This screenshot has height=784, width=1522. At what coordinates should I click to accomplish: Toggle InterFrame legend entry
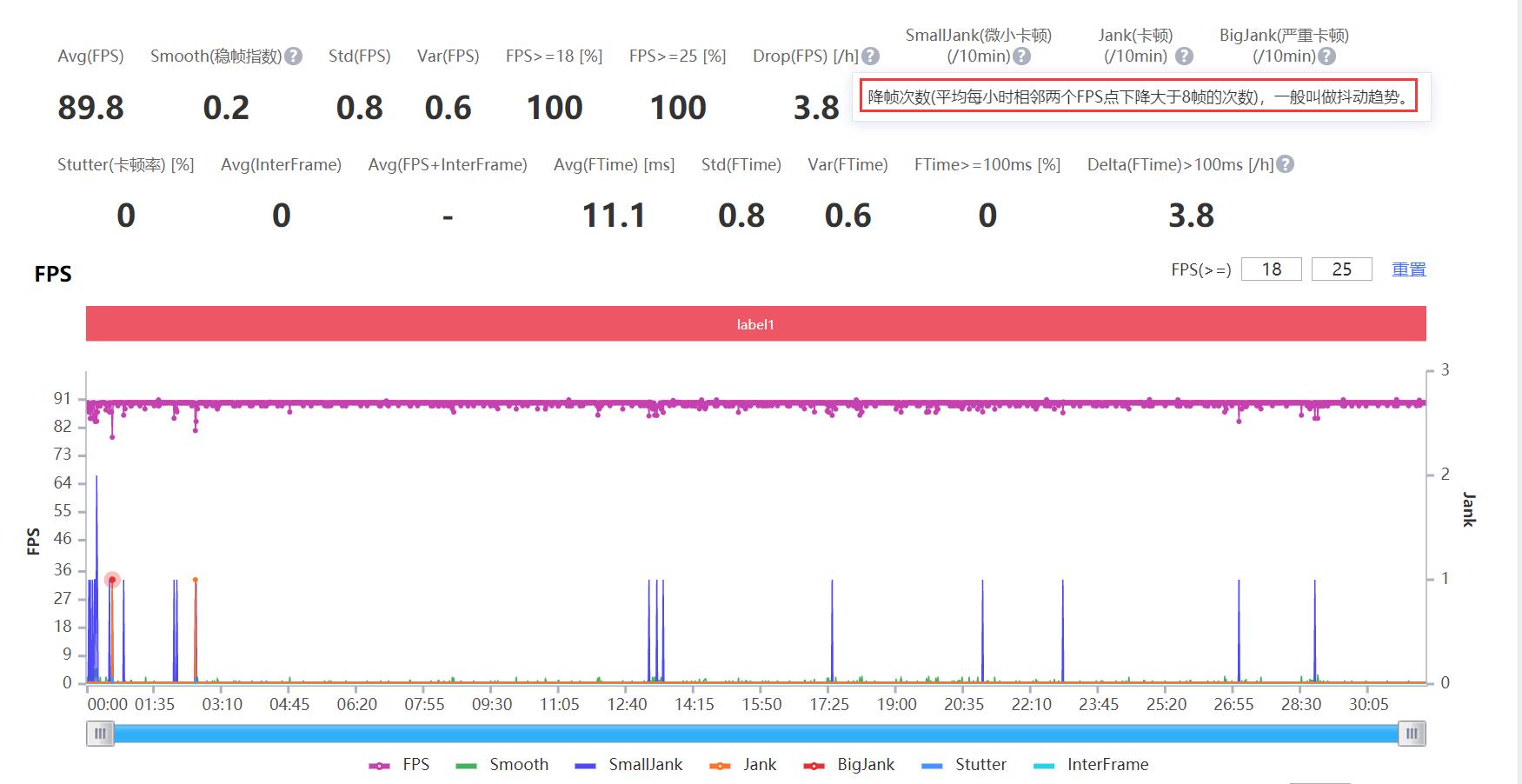1091,765
